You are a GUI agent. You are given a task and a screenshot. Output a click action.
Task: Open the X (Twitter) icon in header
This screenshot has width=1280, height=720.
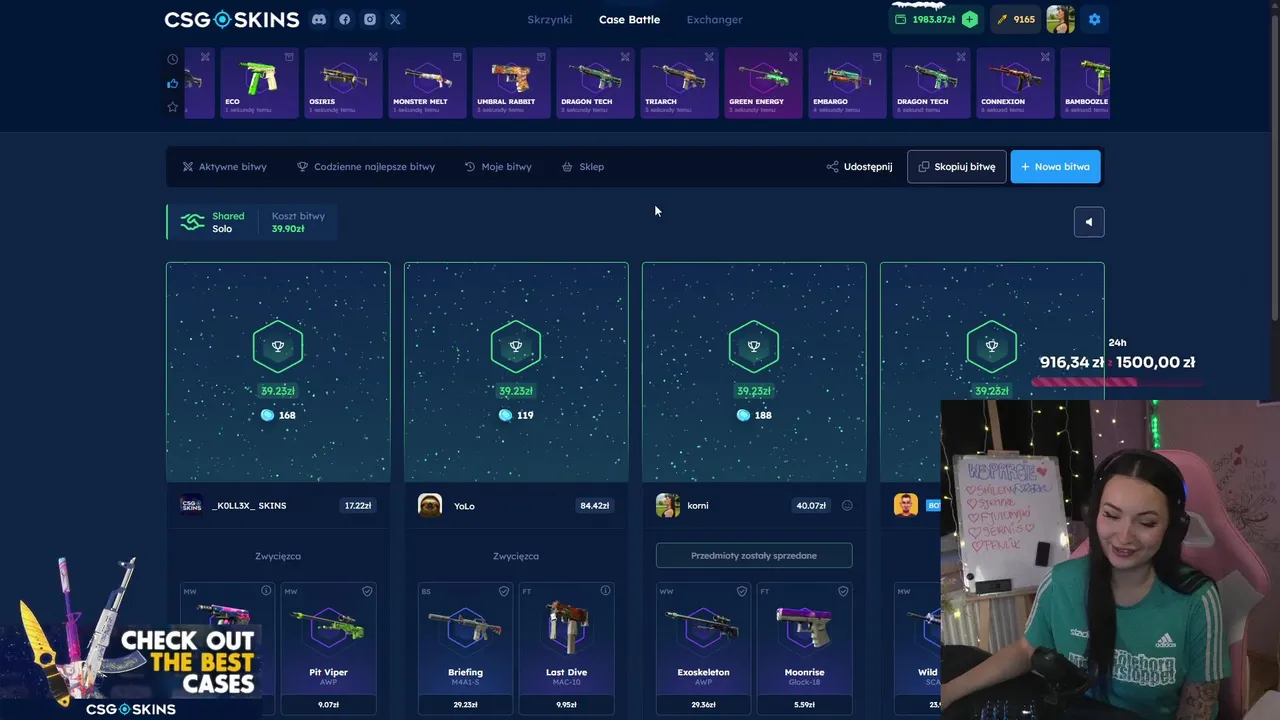[x=395, y=19]
